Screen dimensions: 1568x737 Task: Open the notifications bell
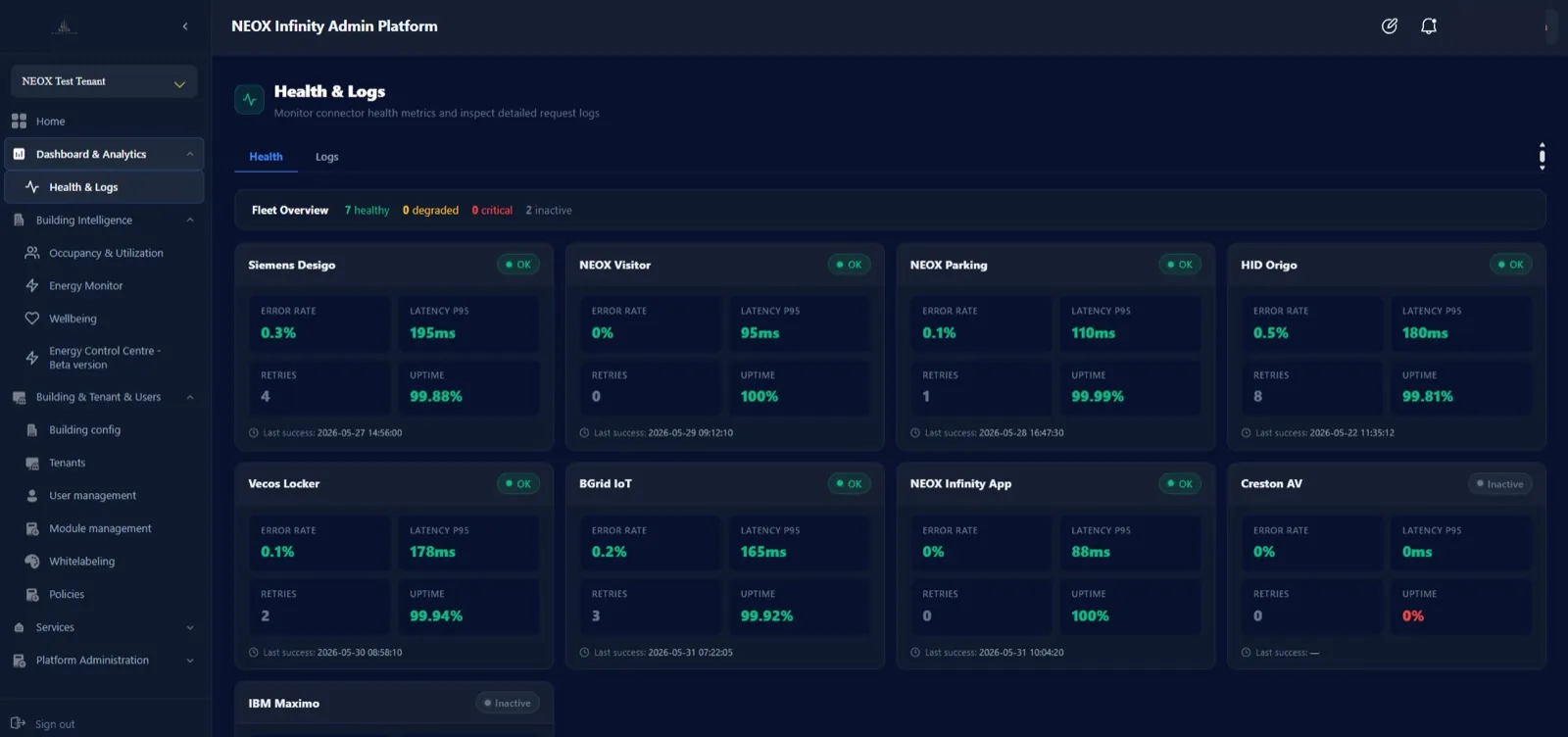coord(1429,26)
